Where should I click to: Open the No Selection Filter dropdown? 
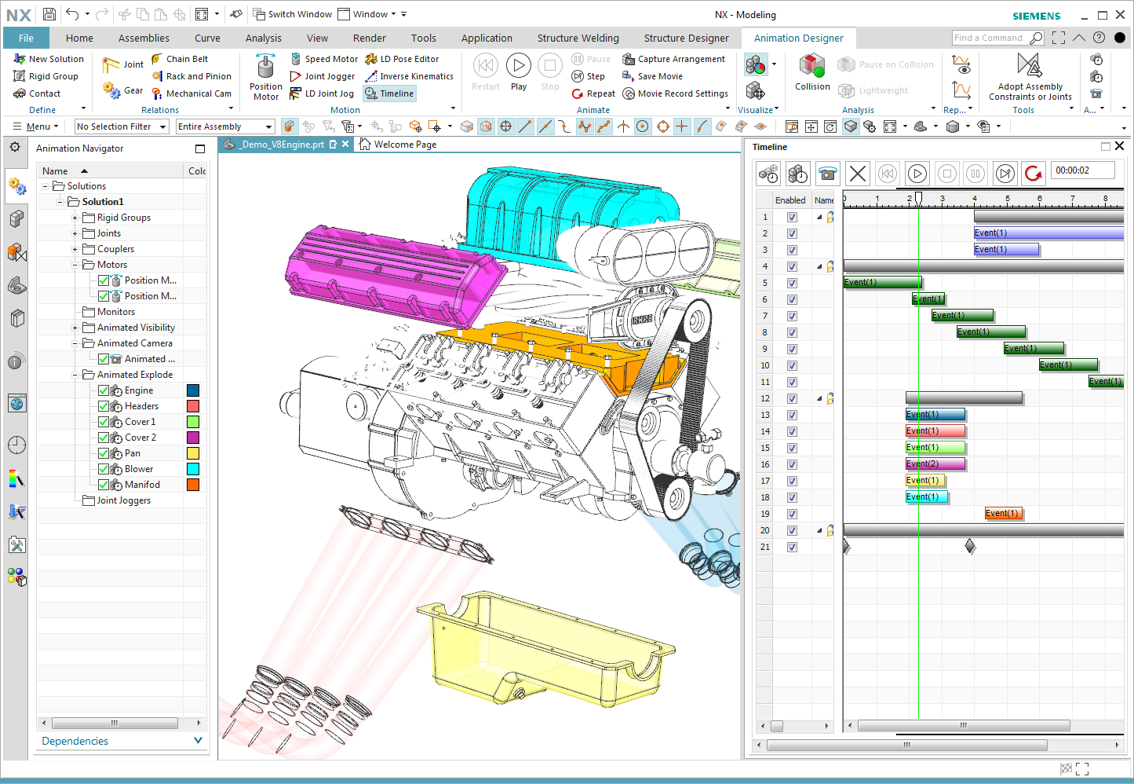pos(121,127)
